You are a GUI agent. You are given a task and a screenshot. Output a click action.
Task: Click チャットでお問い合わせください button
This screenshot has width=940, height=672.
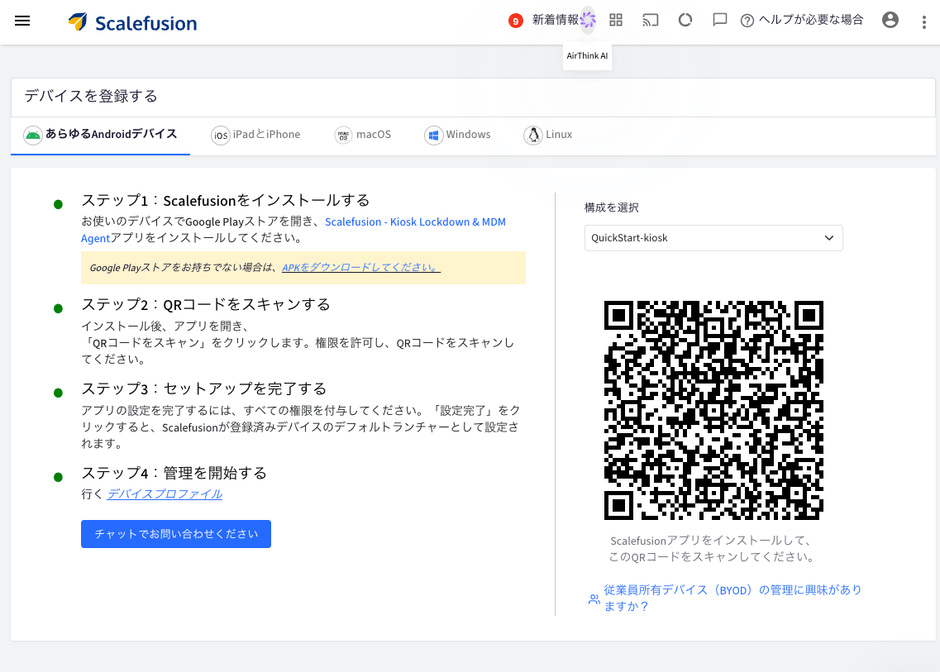point(176,534)
